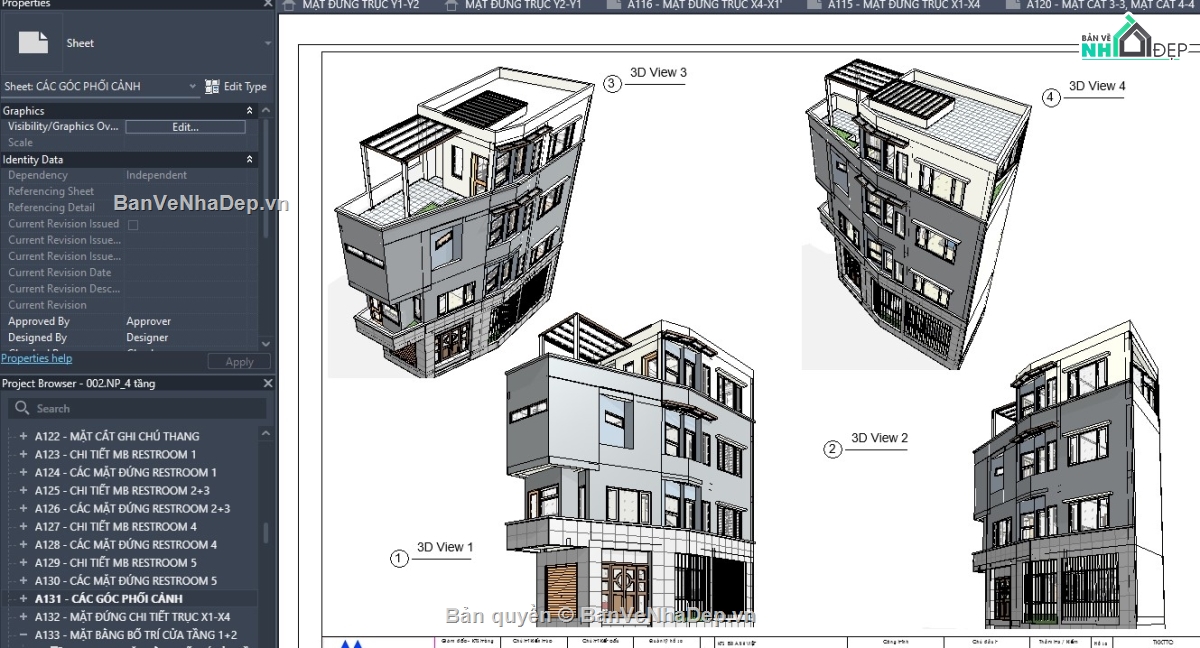Click the Dependency value 'Independent'
This screenshot has height=648, width=1200.
[x=156, y=175]
